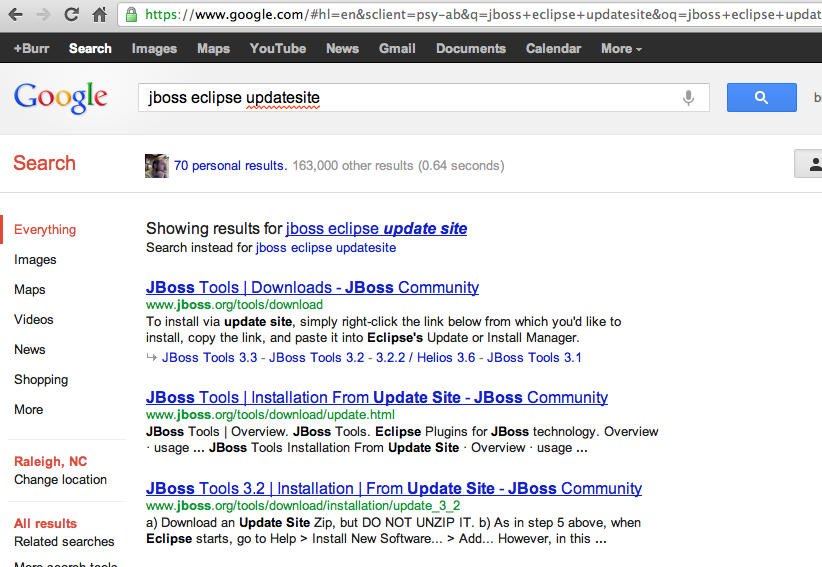The image size is (822, 567).
Task: Select Search in the top black bar
Action: (90, 48)
